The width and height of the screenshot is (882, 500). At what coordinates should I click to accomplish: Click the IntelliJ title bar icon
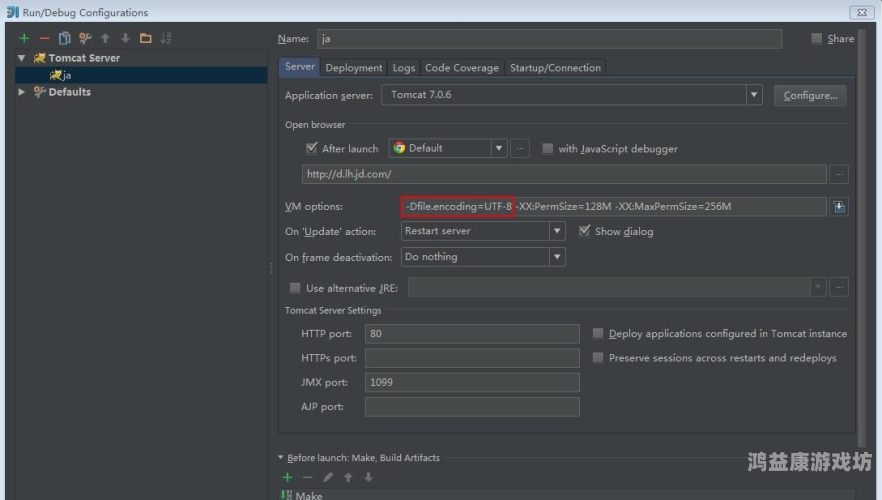click(x=12, y=12)
